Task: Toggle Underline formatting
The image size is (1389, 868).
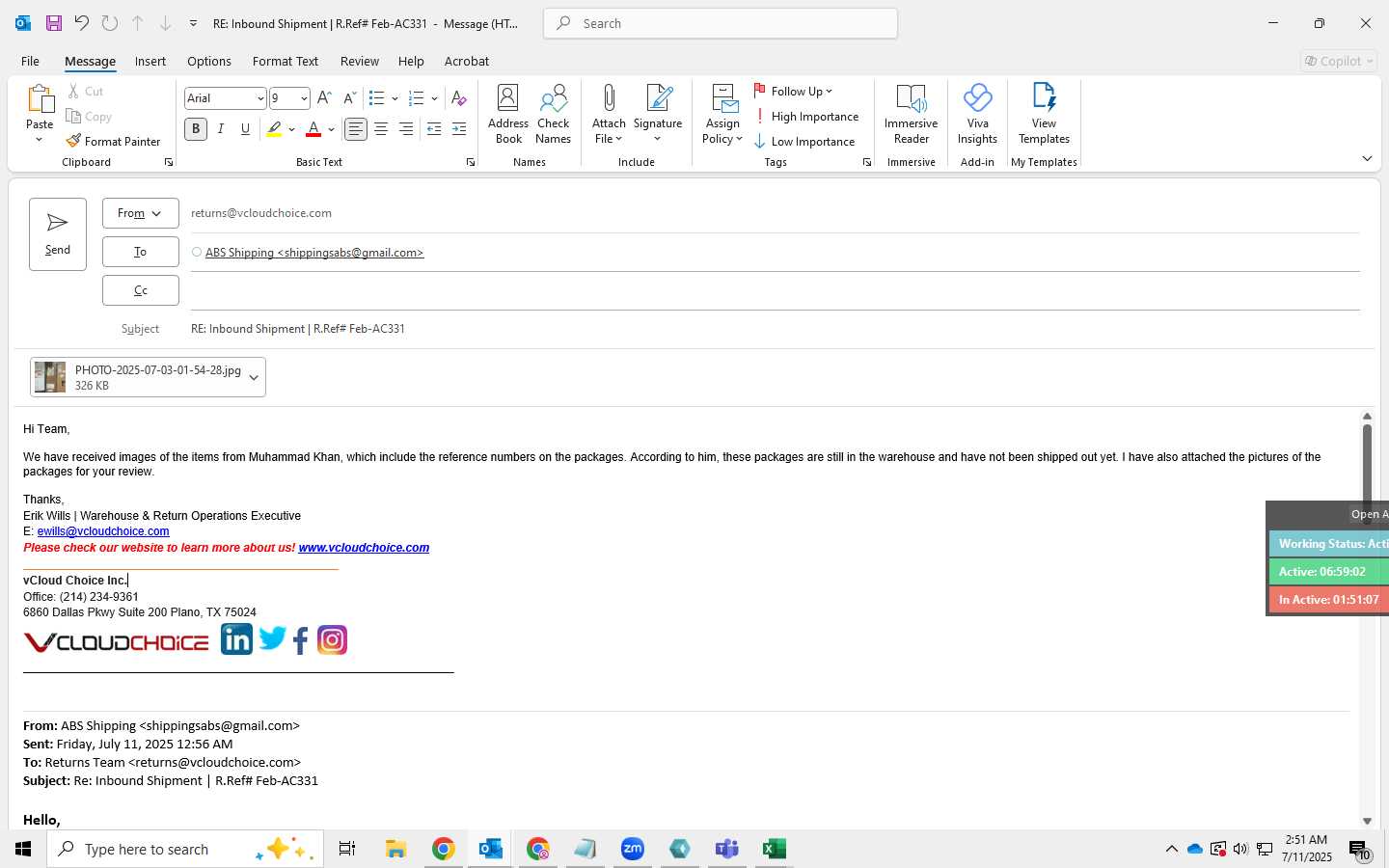Action: coord(246,129)
